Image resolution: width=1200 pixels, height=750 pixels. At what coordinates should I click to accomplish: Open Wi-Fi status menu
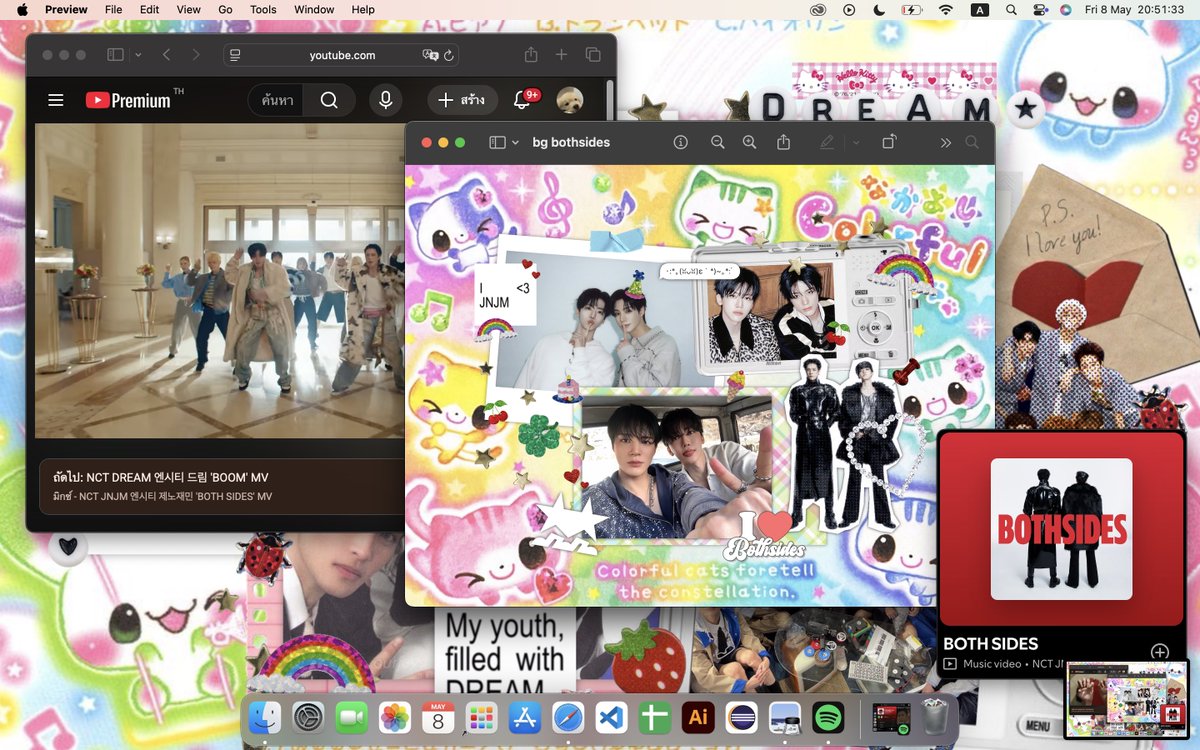click(945, 9)
